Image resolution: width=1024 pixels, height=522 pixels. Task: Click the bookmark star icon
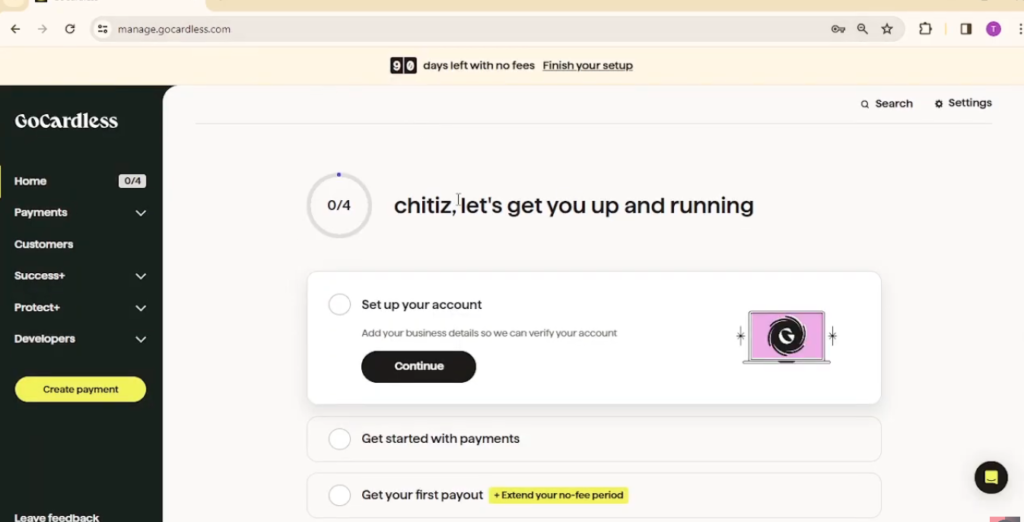[x=887, y=29]
